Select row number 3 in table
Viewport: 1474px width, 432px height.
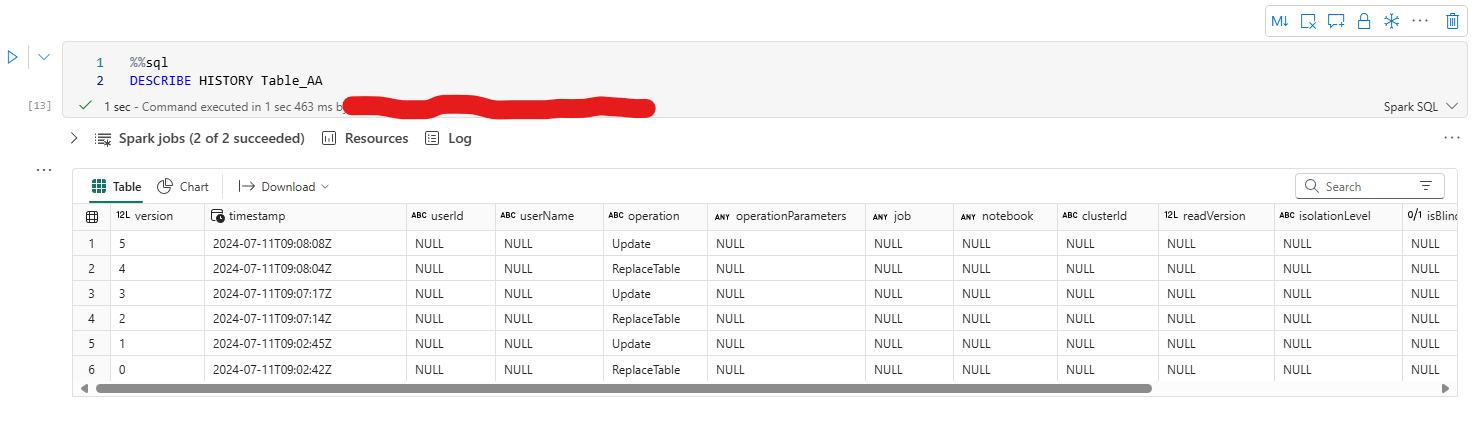click(x=91, y=294)
